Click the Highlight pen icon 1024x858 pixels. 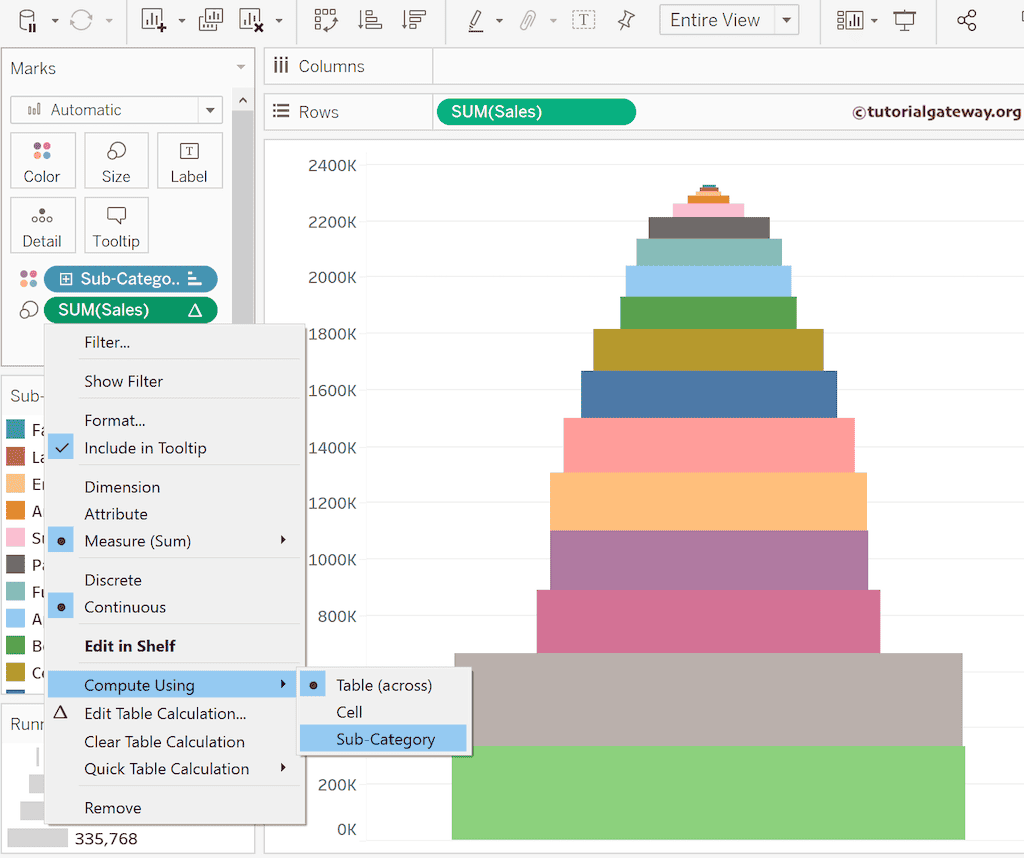point(476,20)
